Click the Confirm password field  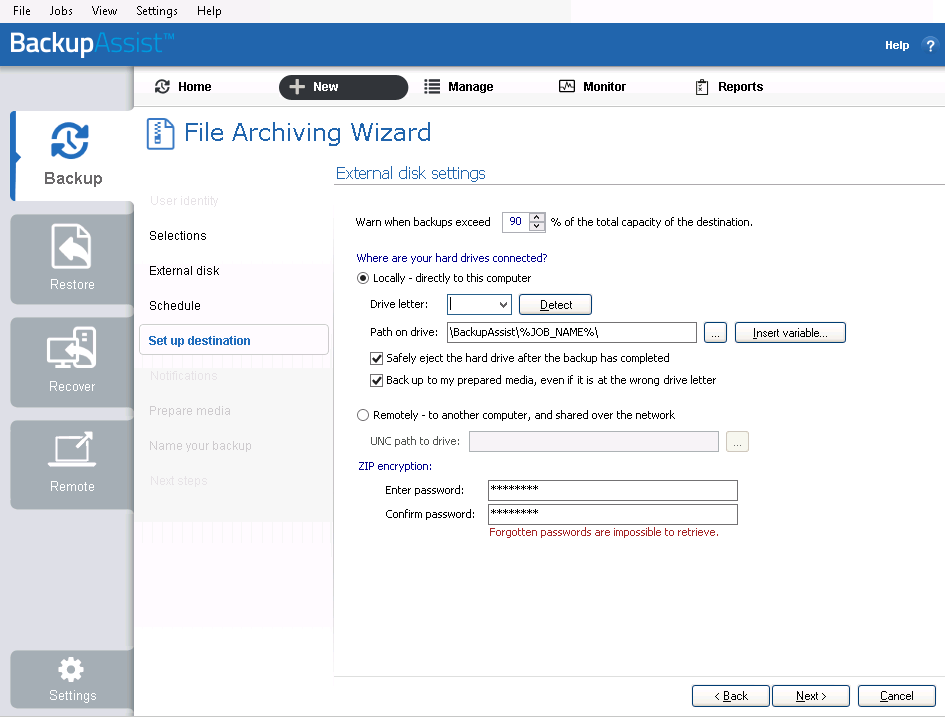(612, 515)
